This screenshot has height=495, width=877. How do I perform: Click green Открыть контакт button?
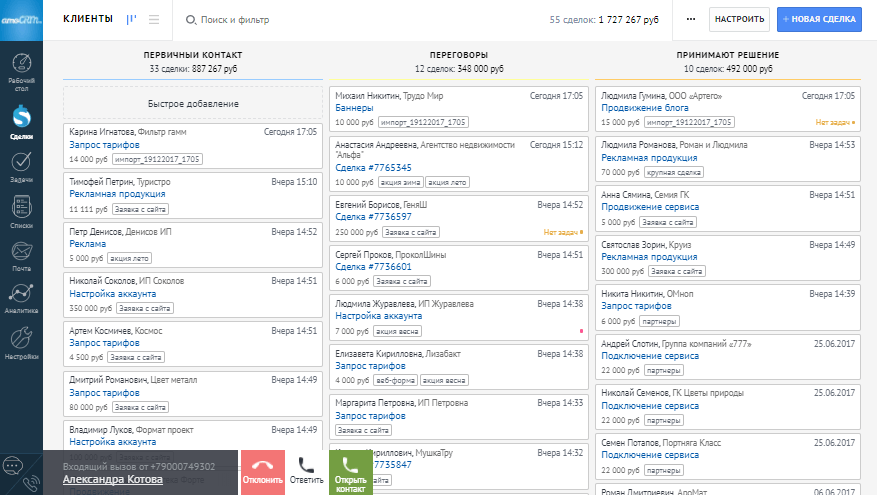(x=350, y=472)
